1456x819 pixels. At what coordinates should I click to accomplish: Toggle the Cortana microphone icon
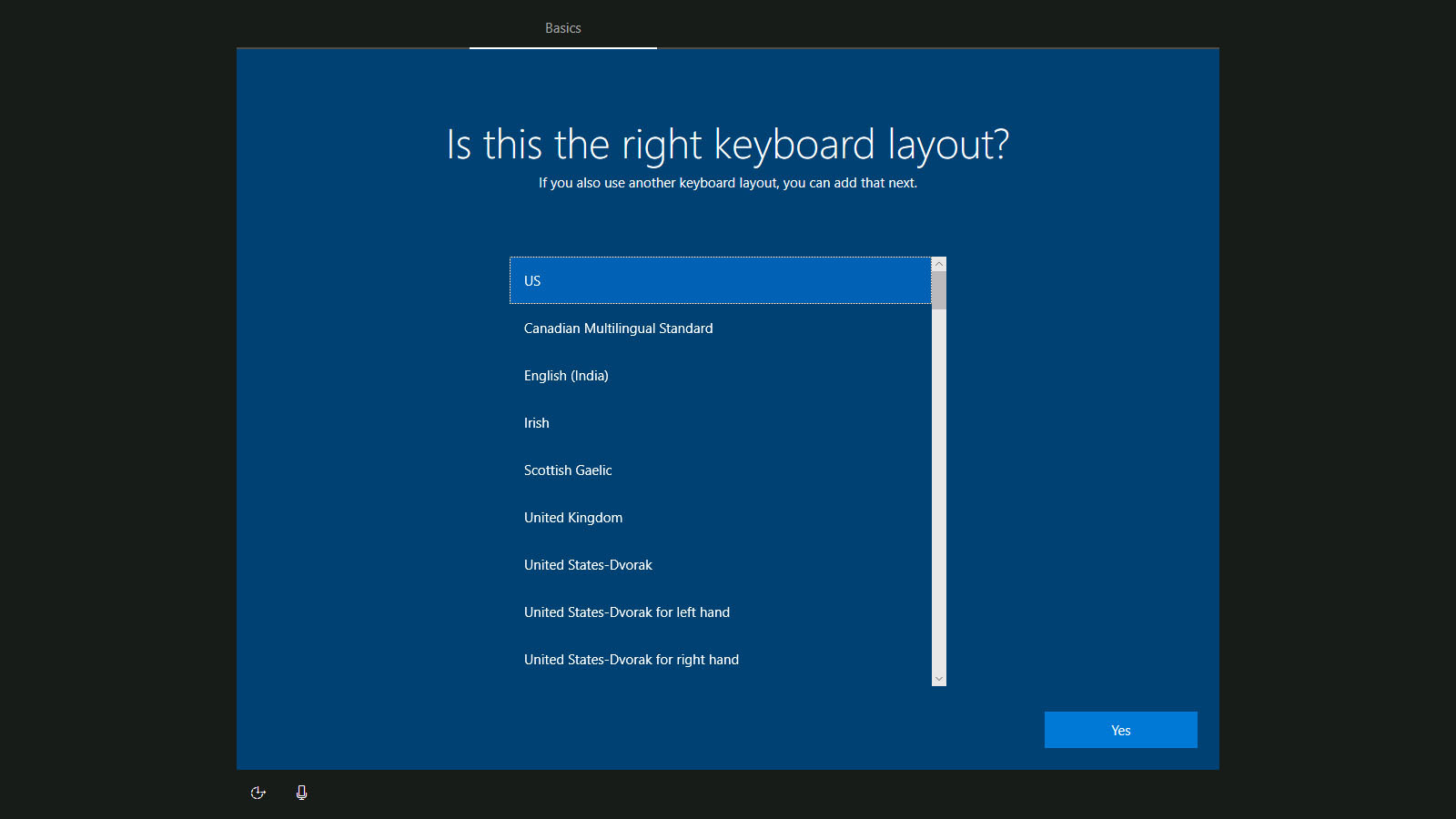(x=301, y=793)
